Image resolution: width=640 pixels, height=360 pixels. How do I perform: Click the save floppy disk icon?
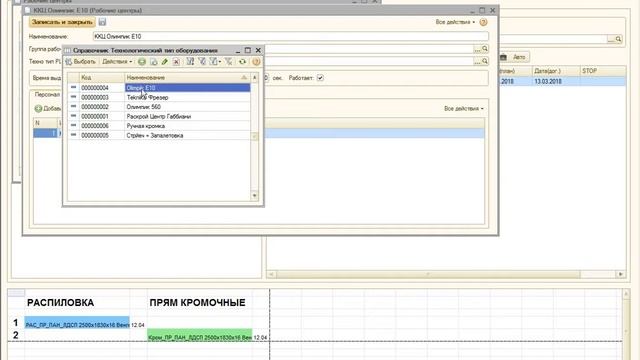[102, 22]
